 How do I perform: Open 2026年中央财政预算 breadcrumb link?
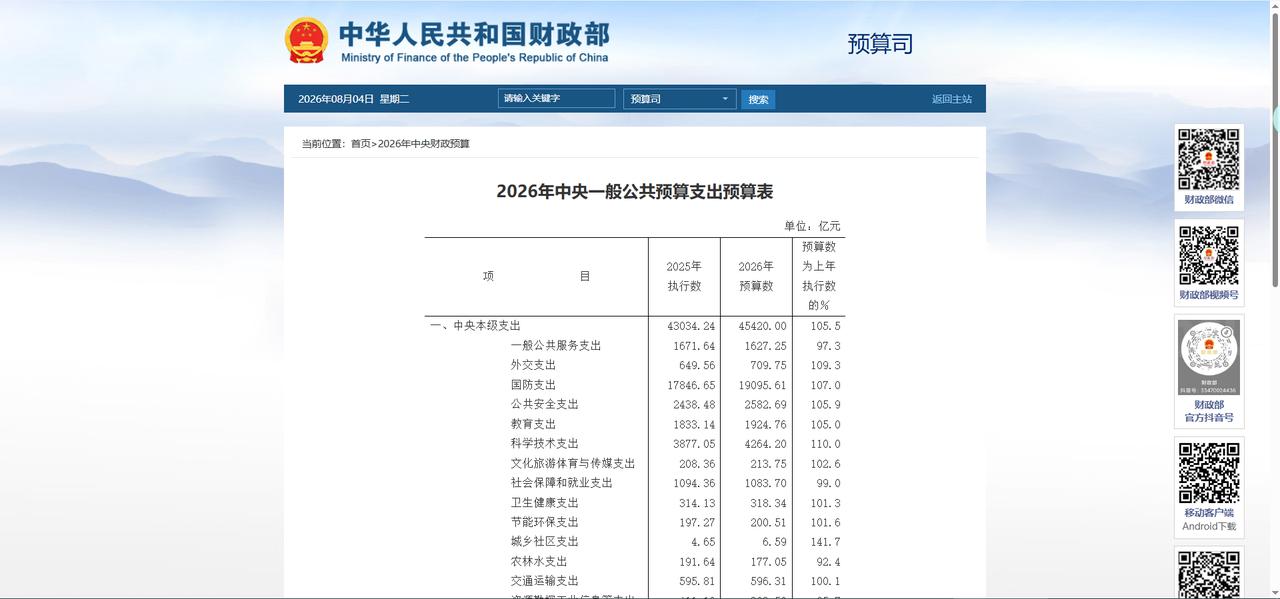tap(424, 144)
